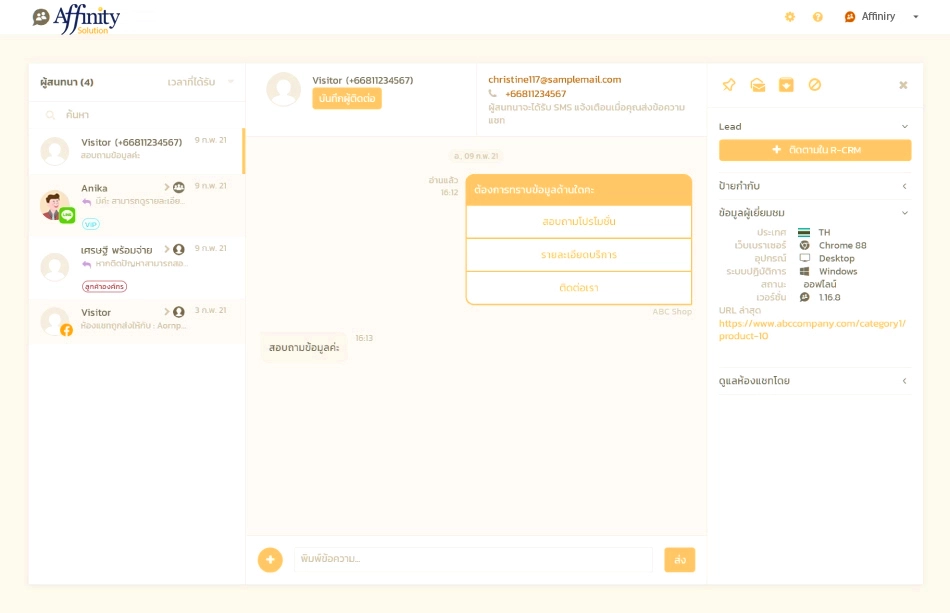This screenshot has width=950, height=613.
Task: Click the message input field
Action: pyautogui.click(x=473, y=559)
